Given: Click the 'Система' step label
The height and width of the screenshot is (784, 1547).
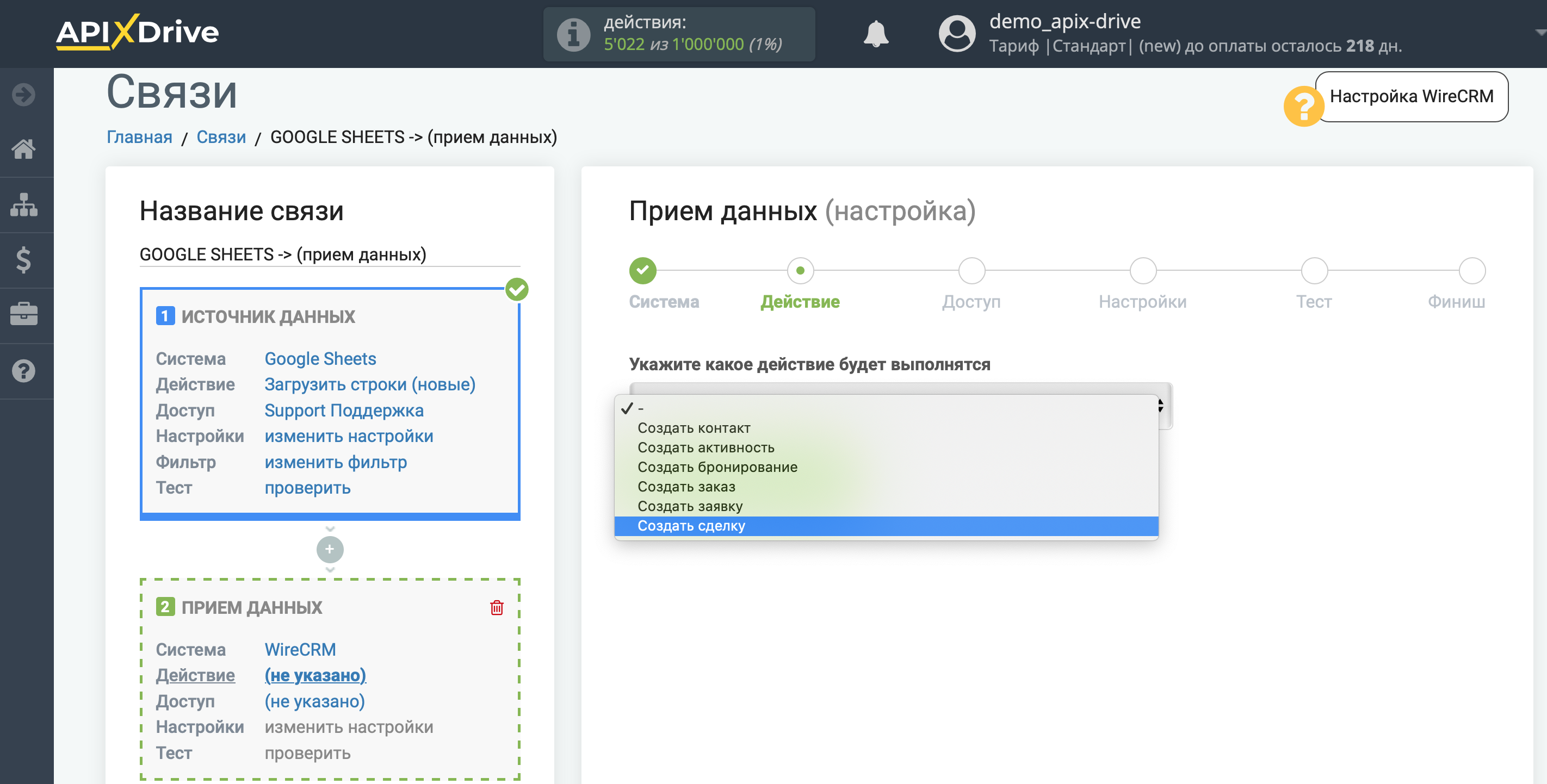Looking at the screenshot, I should [664, 302].
